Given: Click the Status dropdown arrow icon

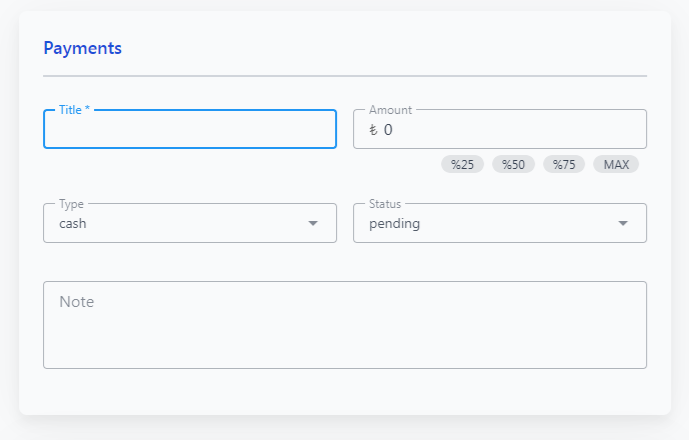Looking at the screenshot, I should (x=623, y=223).
